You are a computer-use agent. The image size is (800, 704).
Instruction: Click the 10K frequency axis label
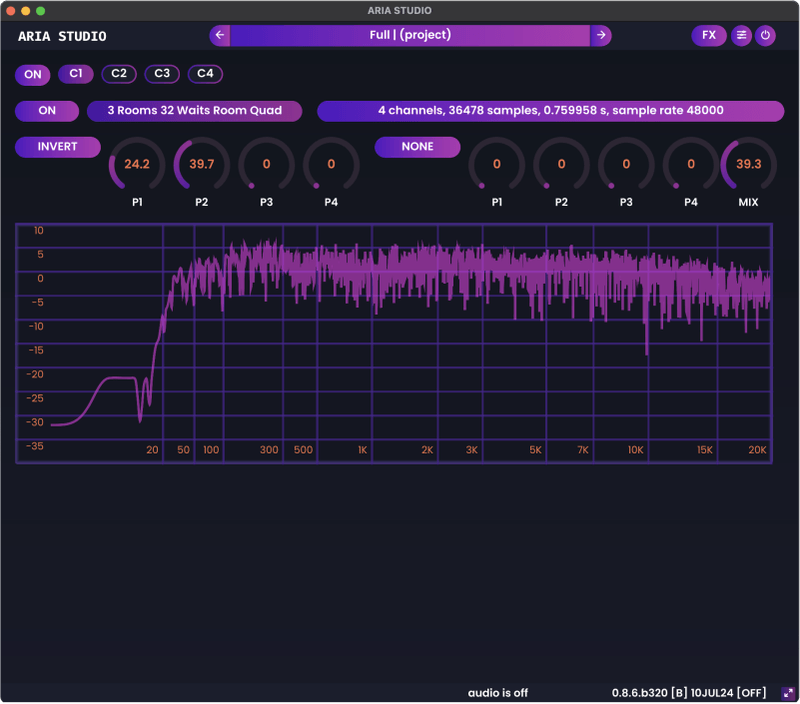(x=636, y=450)
